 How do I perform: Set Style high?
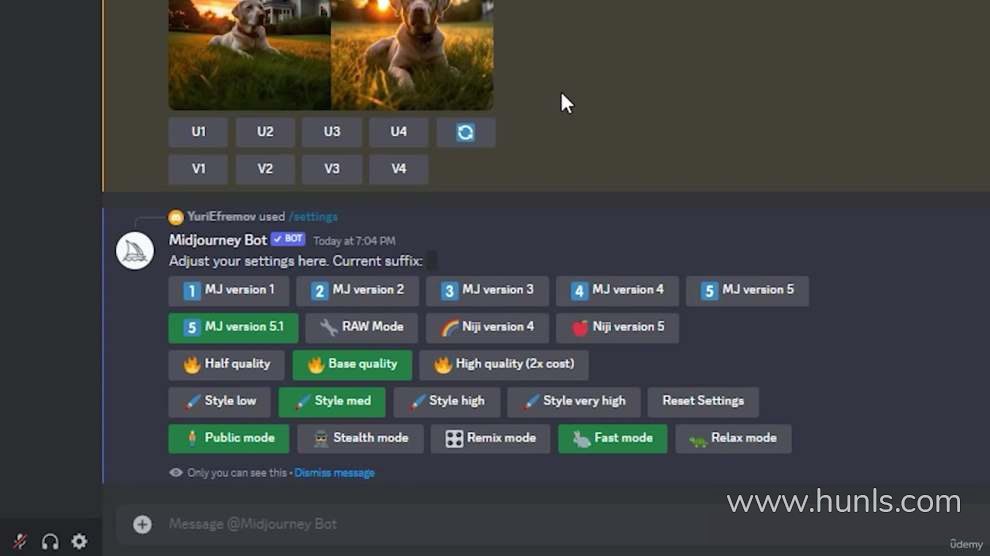[446, 402]
